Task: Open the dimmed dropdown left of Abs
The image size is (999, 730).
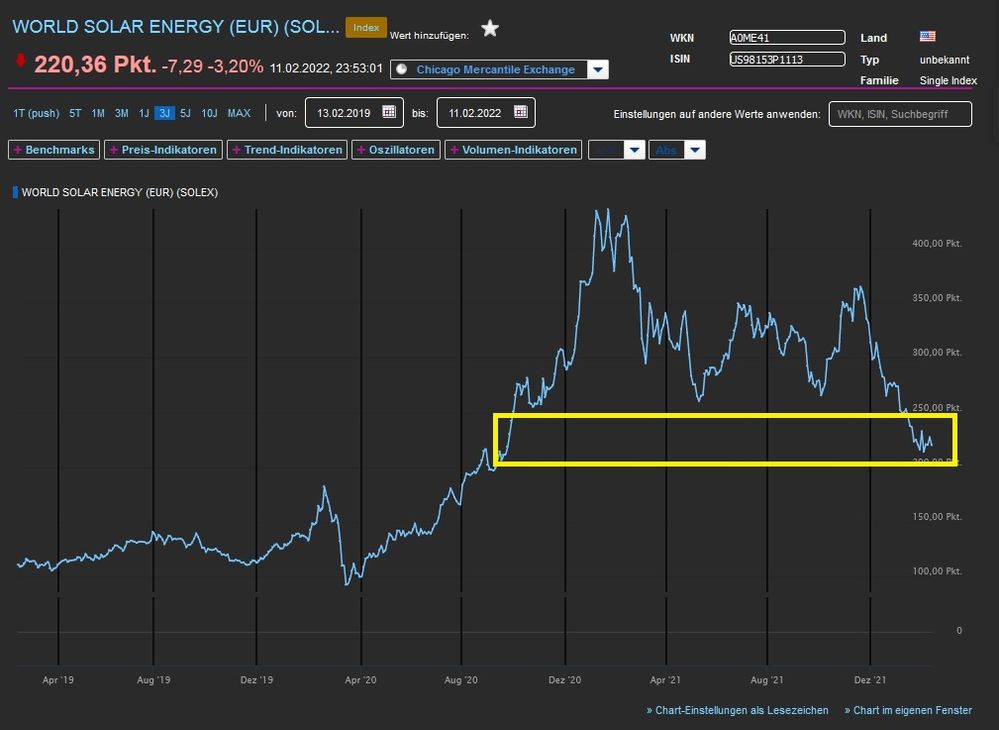Action: [634, 150]
